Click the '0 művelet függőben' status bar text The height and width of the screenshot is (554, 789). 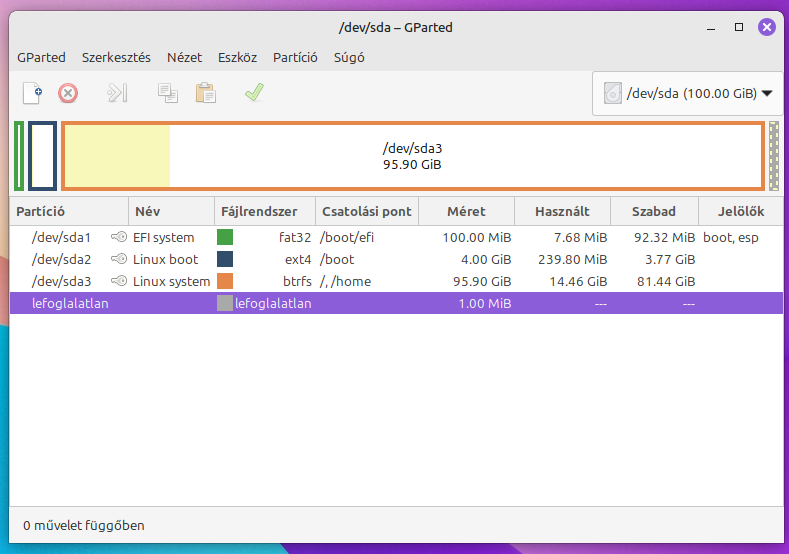coord(84,525)
